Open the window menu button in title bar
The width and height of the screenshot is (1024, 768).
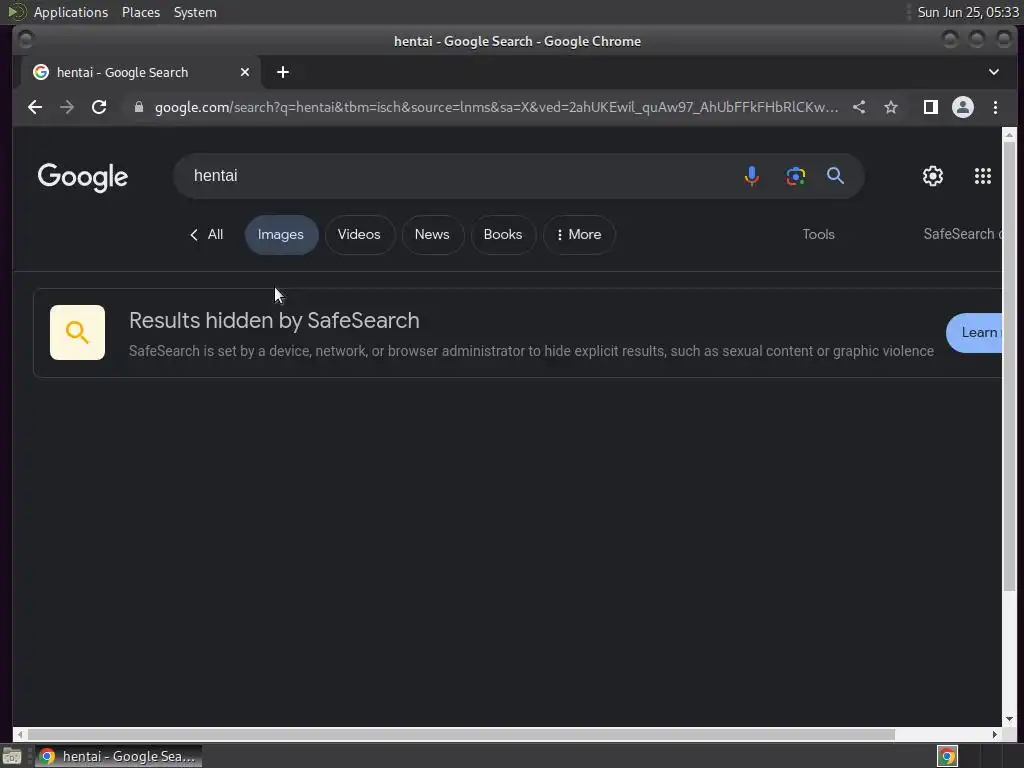25,40
